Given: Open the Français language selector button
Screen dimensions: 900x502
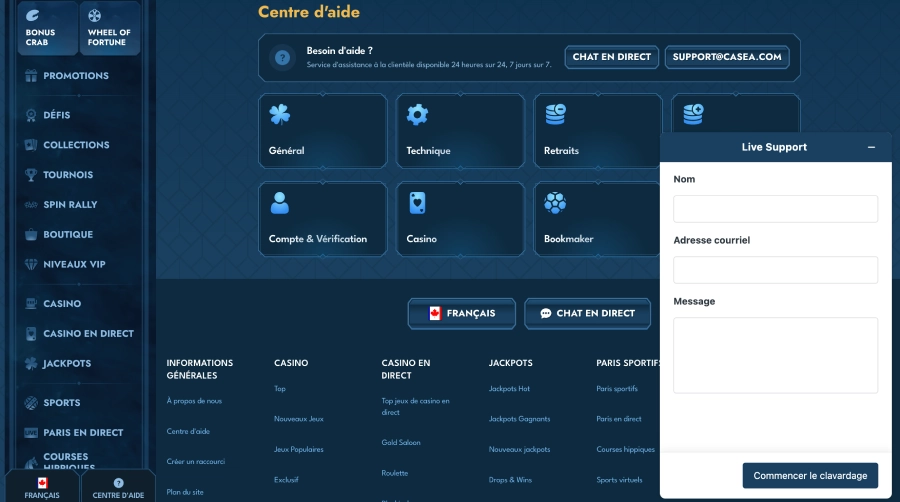Looking at the screenshot, I should [461, 313].
